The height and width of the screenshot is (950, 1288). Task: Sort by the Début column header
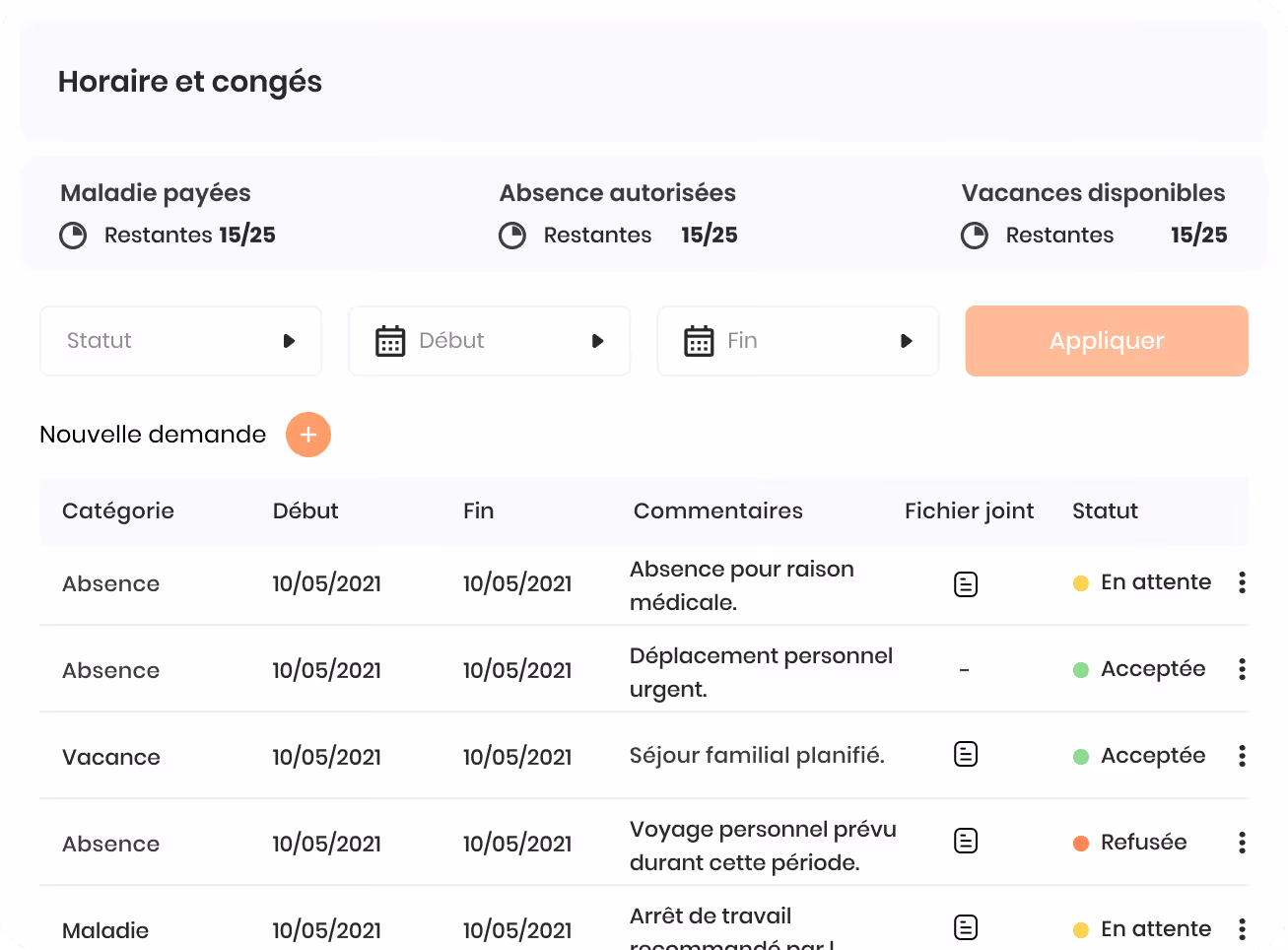pos(305,510)
